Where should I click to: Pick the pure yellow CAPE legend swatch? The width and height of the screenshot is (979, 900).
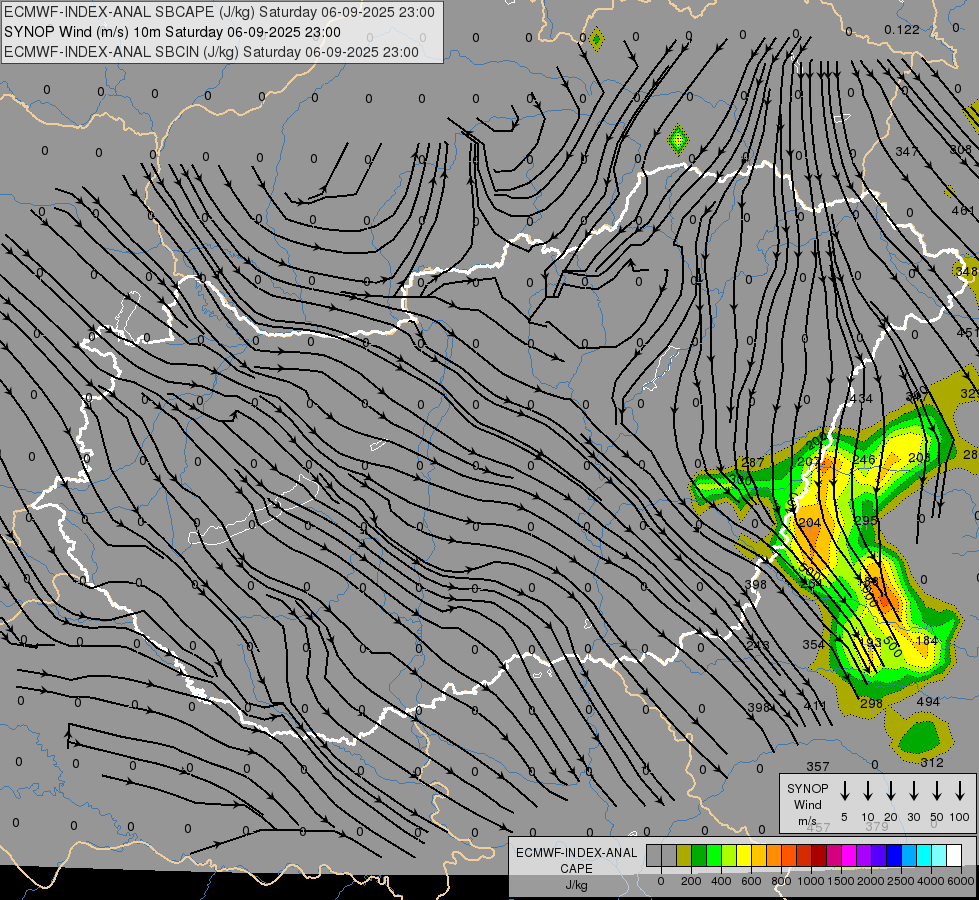coord(744,856)
